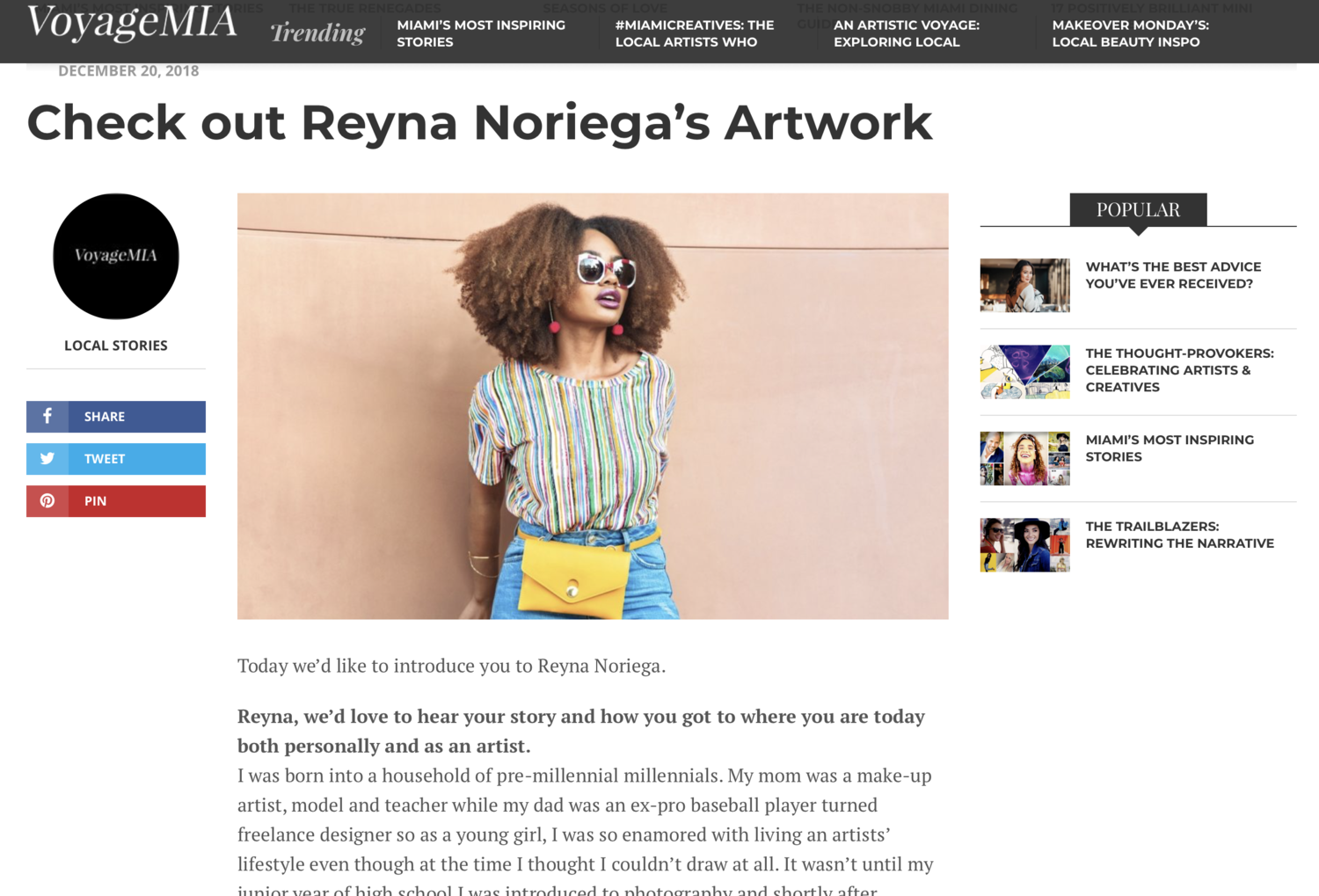This screenshot has width=1319, height=896.
Task: Open Makeover Monday's Local Beauty Inspo
Action: (x=1130, y=33)
